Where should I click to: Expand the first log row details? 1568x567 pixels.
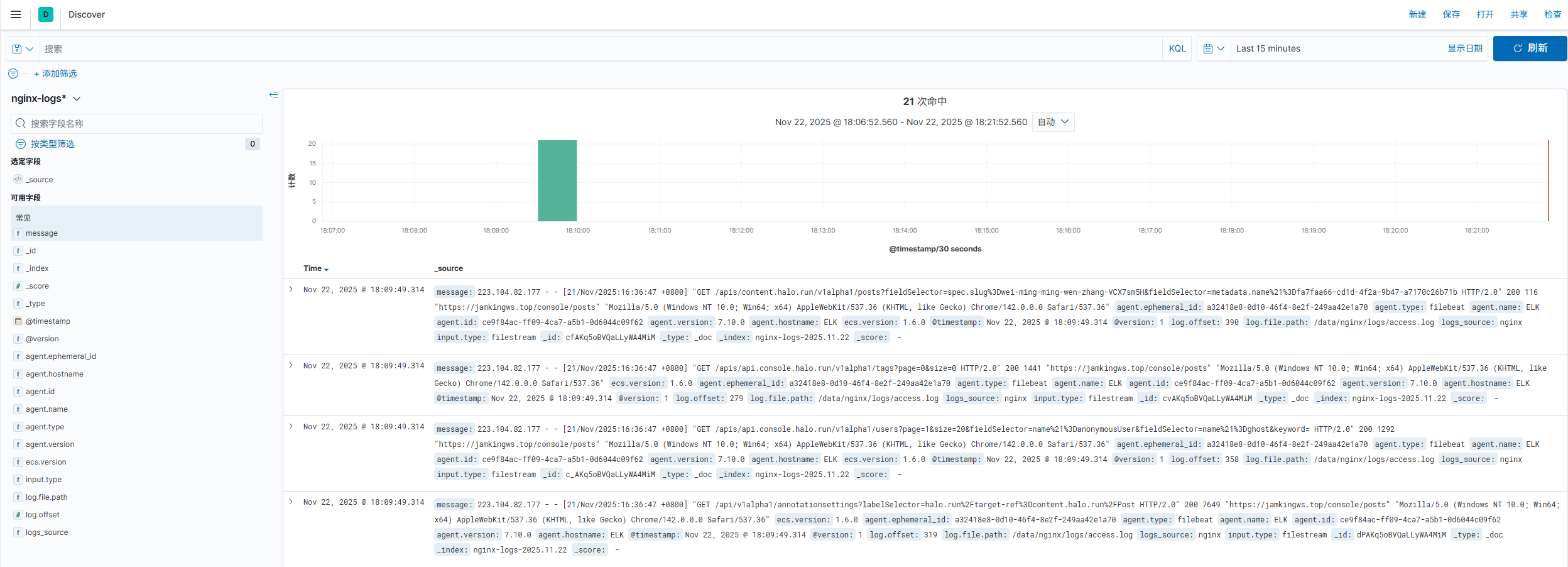coord(291,290)
